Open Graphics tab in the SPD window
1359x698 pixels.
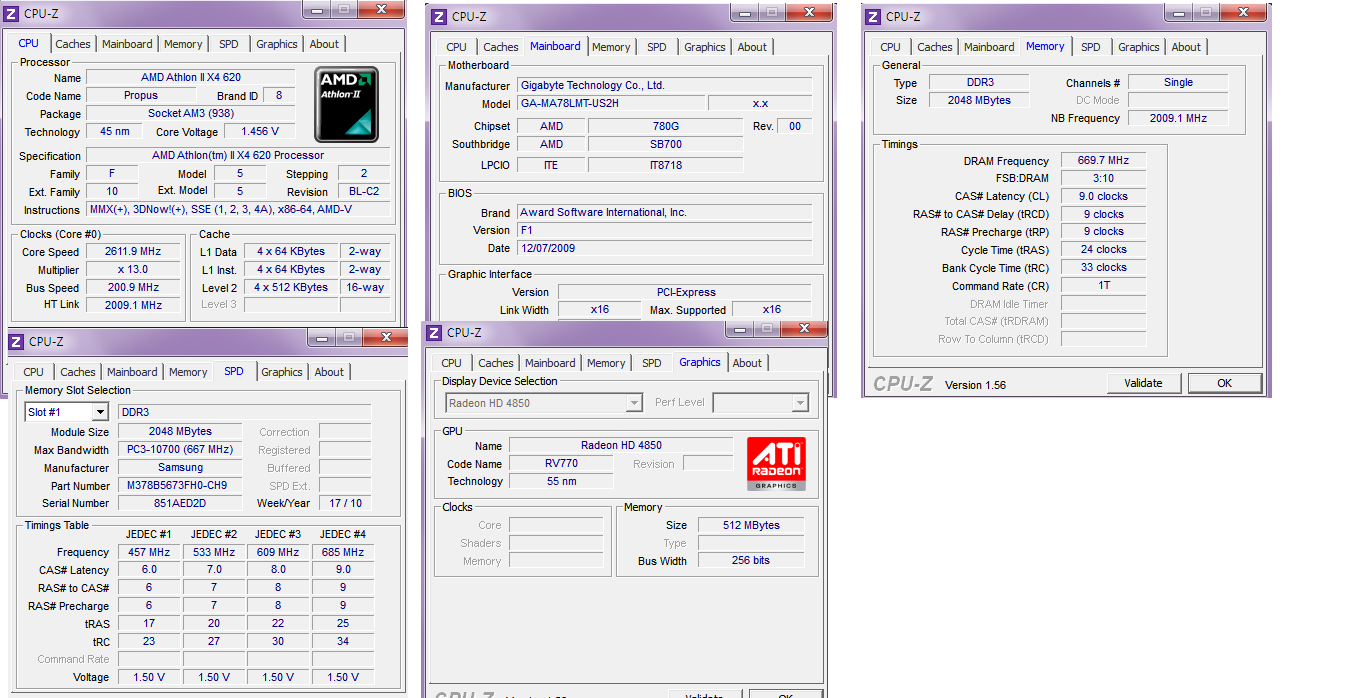(282, 372)
